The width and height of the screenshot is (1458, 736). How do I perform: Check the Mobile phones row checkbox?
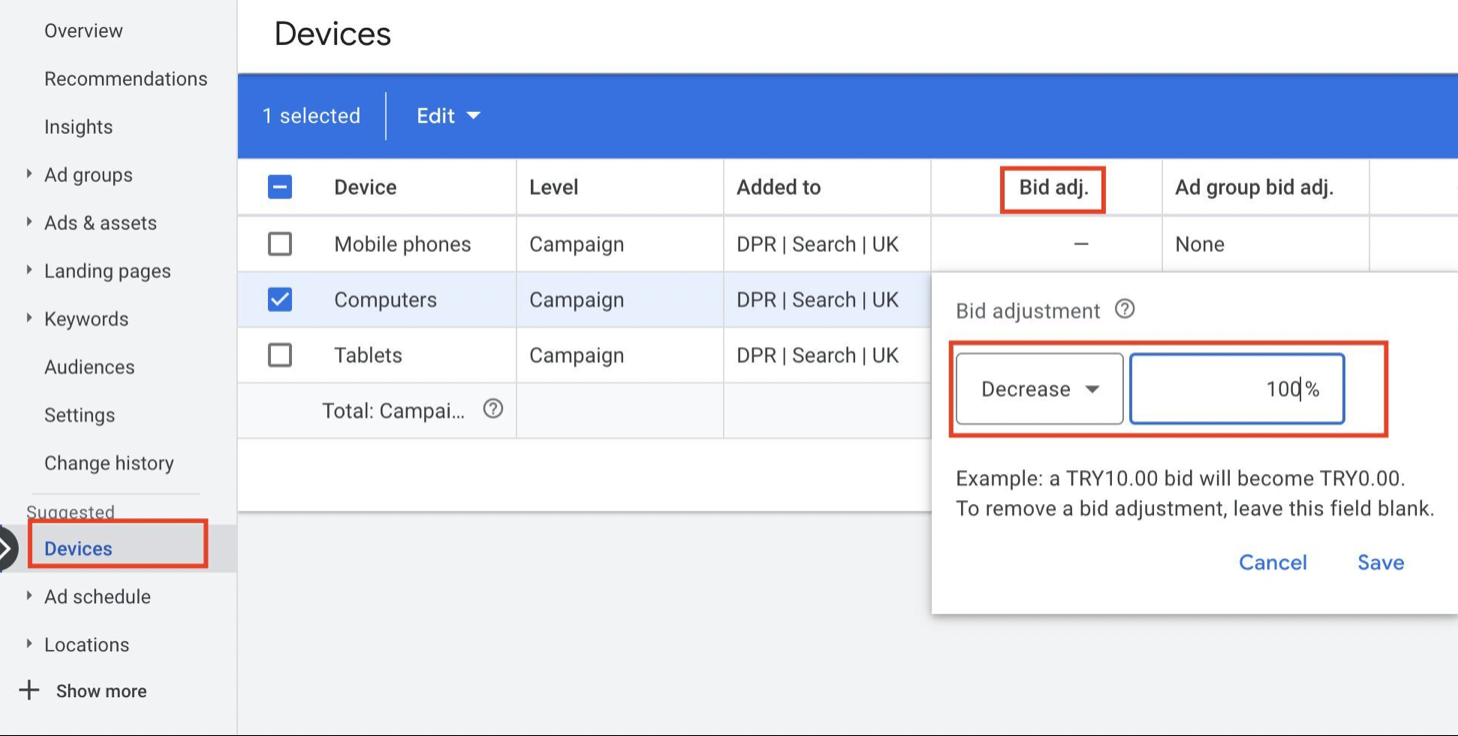click(x=280, y=244)
